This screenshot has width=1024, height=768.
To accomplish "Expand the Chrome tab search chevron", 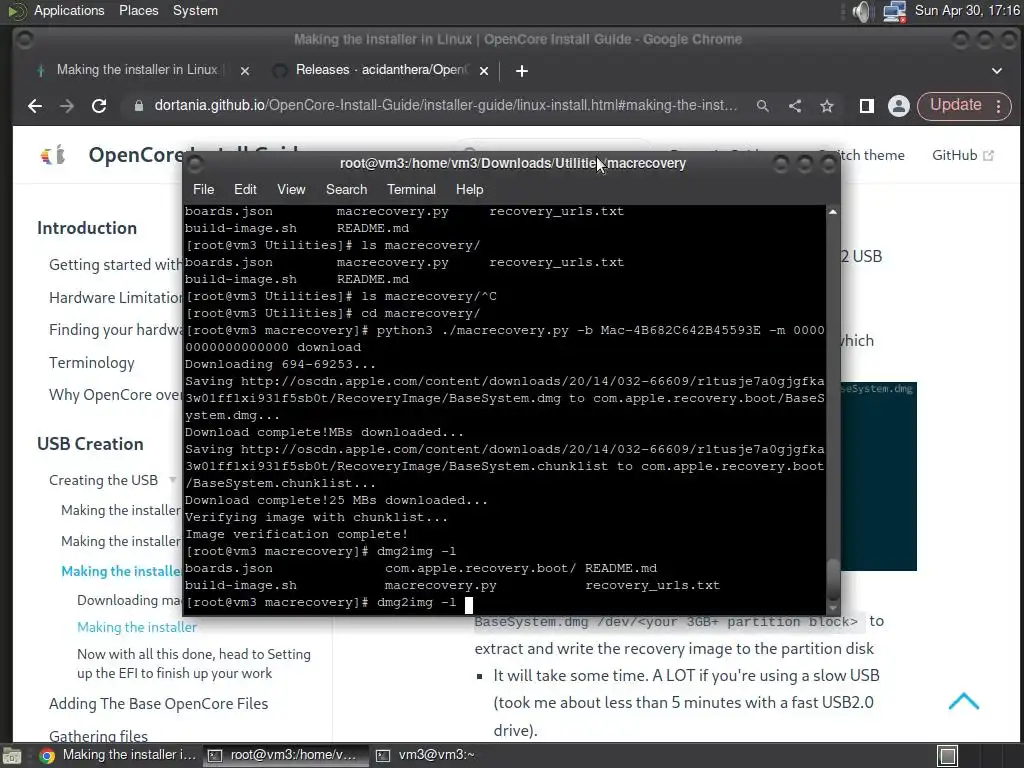I will tap(997, 71).
